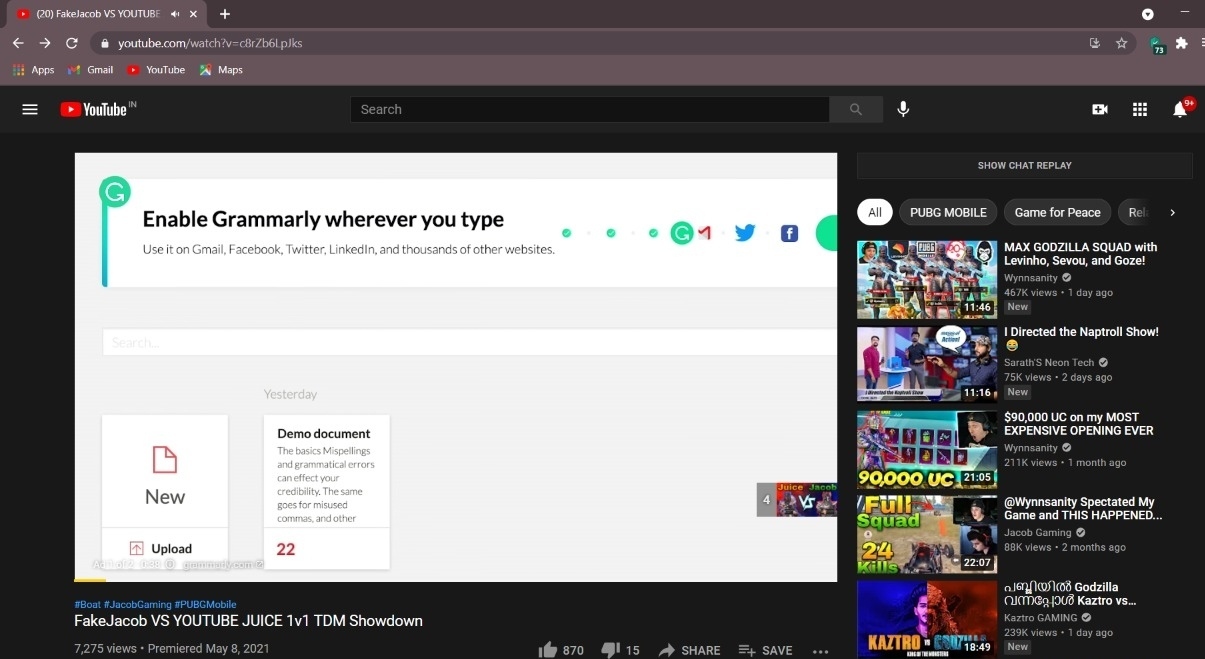The height and width of the screenshot is (659, 1205).
Task: Open the #JacobGaming hashtag link
Action: [137, 604]
